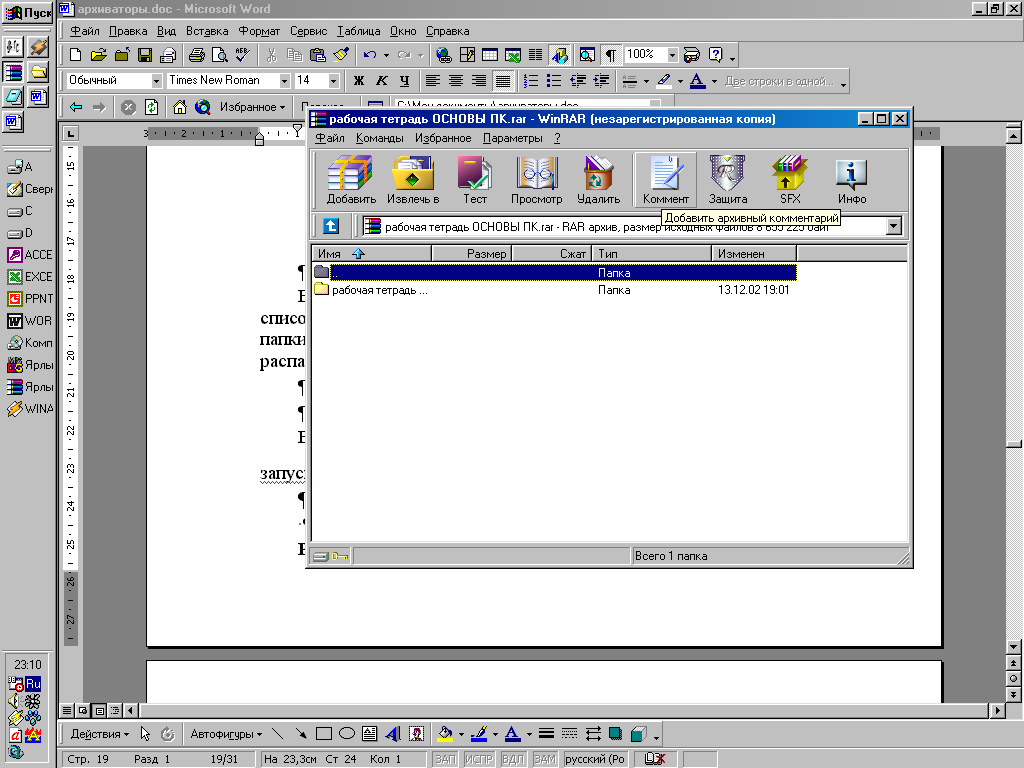Run spelling check icon in Word
Screen dimensions: 1024x768
(242, 55)
